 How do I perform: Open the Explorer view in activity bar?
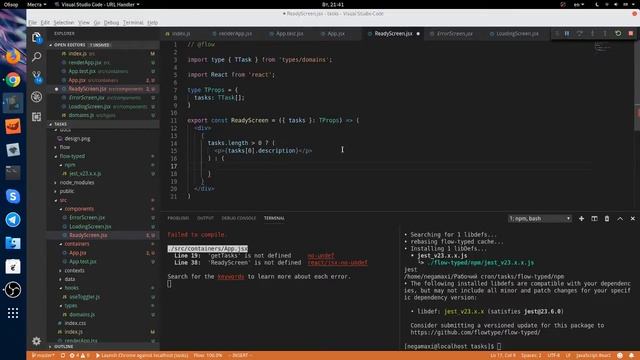click(x=36, y=38)
